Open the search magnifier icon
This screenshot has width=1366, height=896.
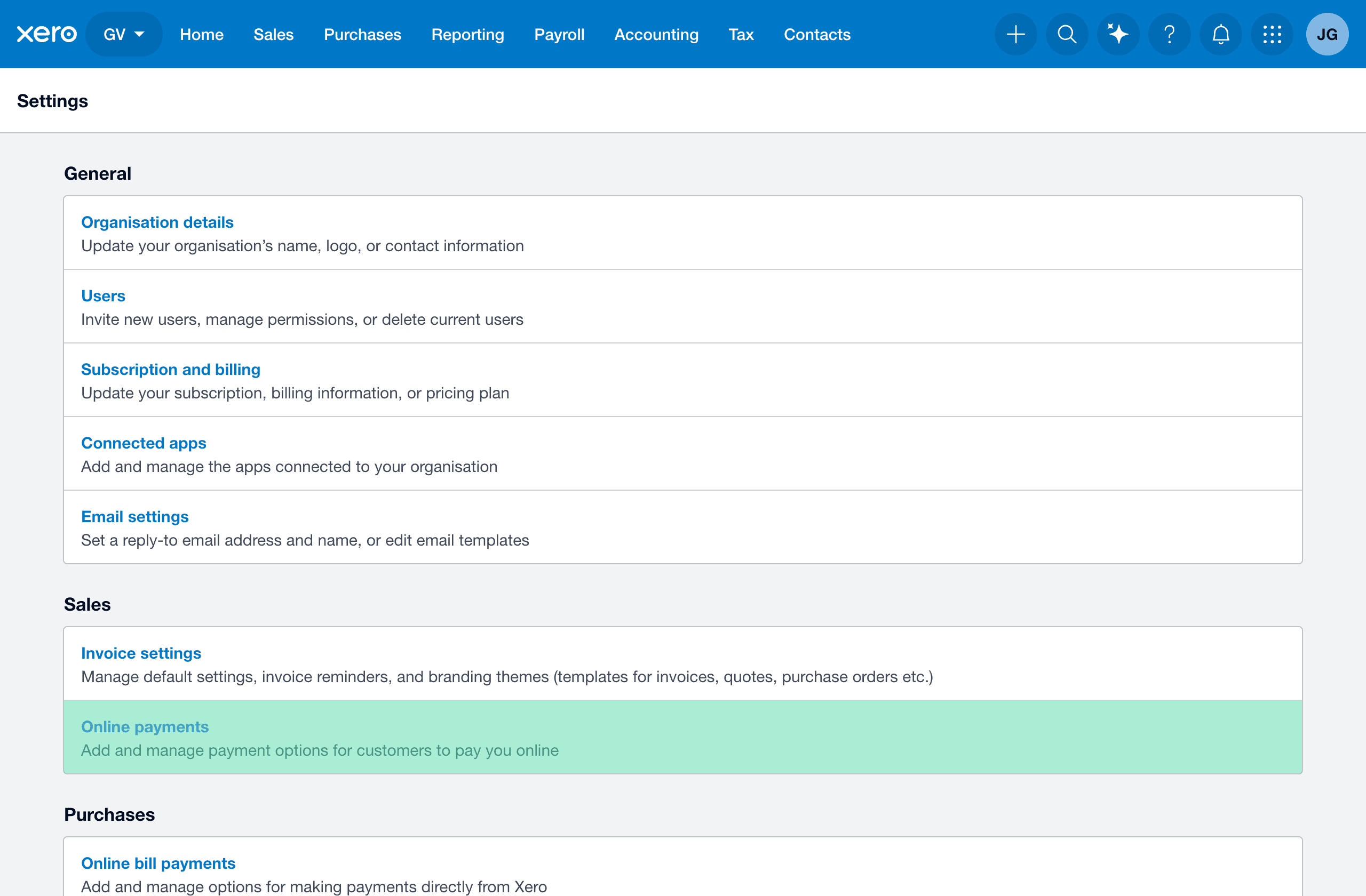1067,35
